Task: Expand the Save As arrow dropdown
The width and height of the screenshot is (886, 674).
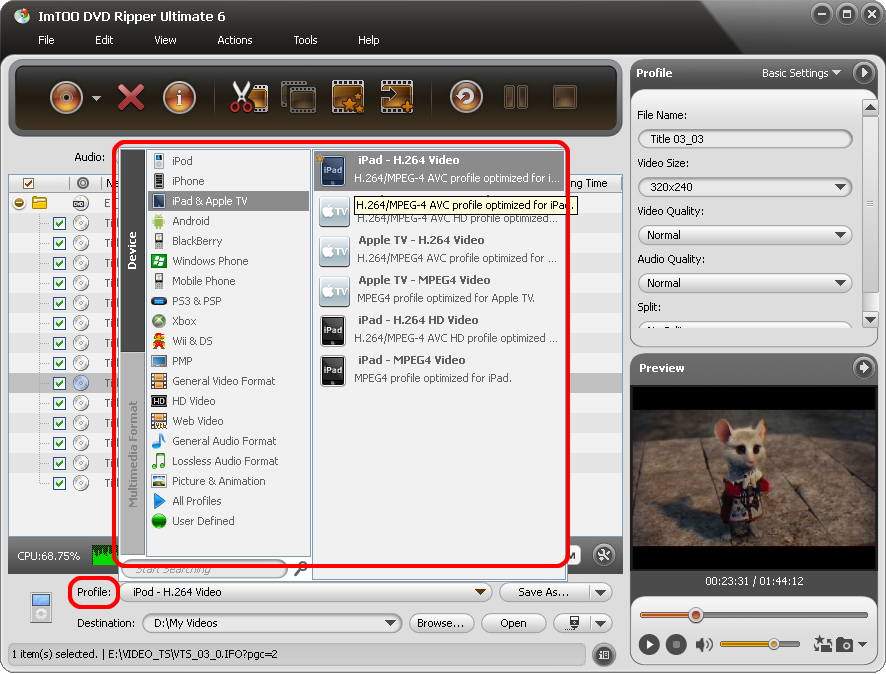Action: (601, 592)
